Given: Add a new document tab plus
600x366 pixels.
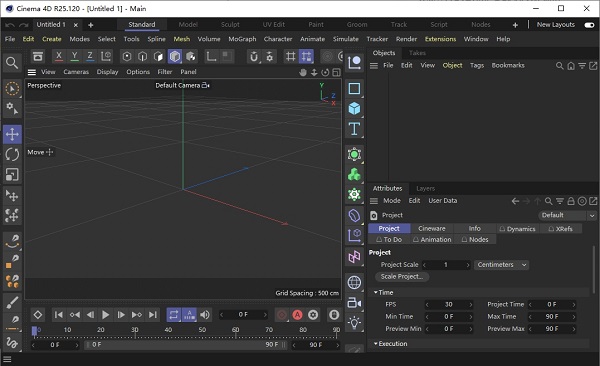Looking at the screenshot, I should (x=91, y=25).
